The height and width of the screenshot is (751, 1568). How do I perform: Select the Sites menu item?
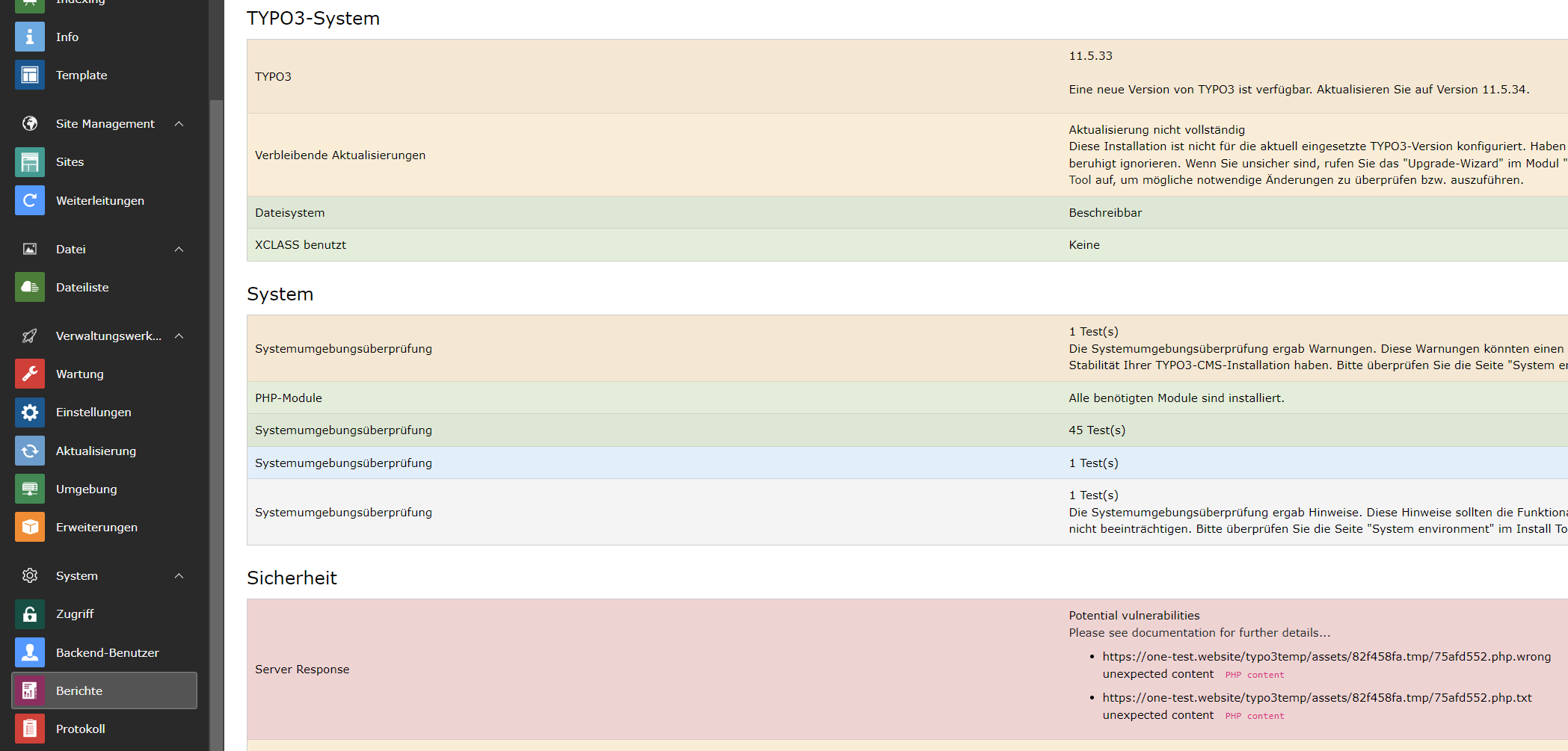pos(105,161)
